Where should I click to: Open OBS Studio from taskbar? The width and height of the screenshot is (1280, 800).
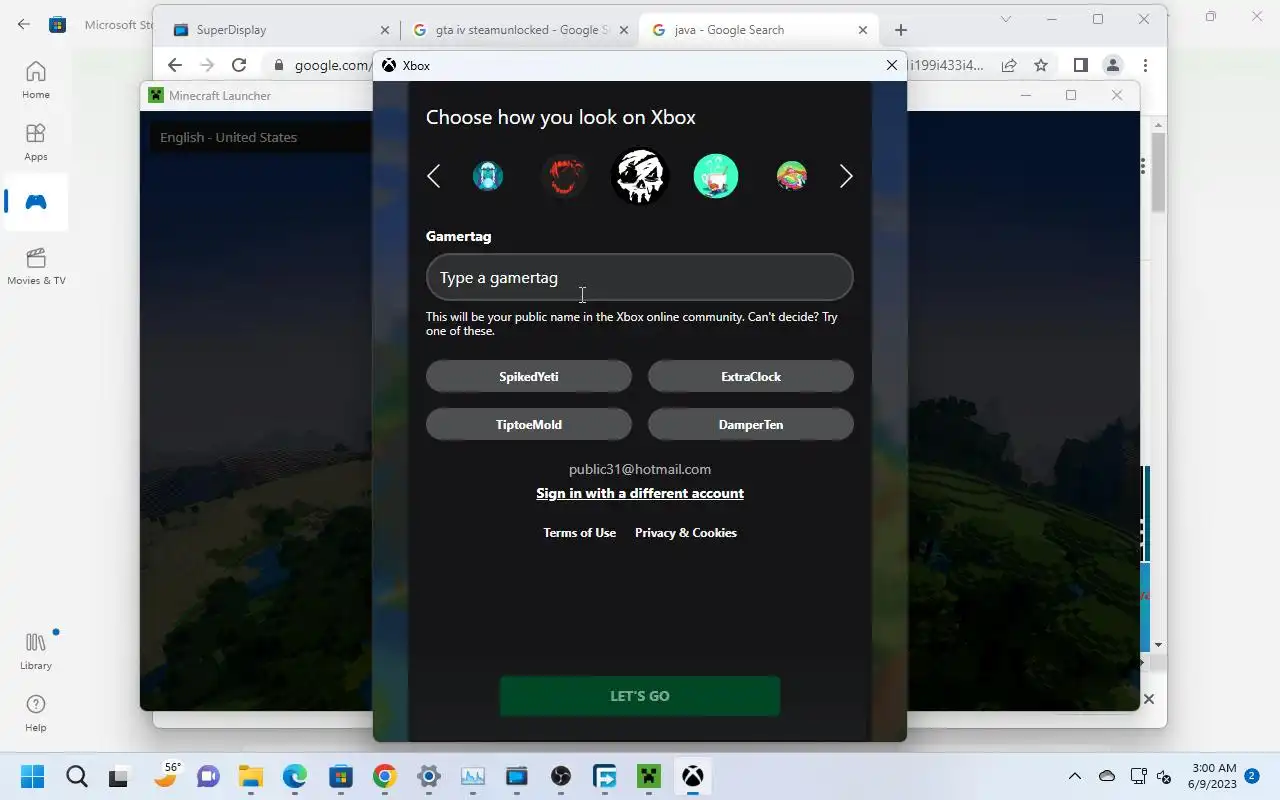pyautogui.click(x=561, y=777)
